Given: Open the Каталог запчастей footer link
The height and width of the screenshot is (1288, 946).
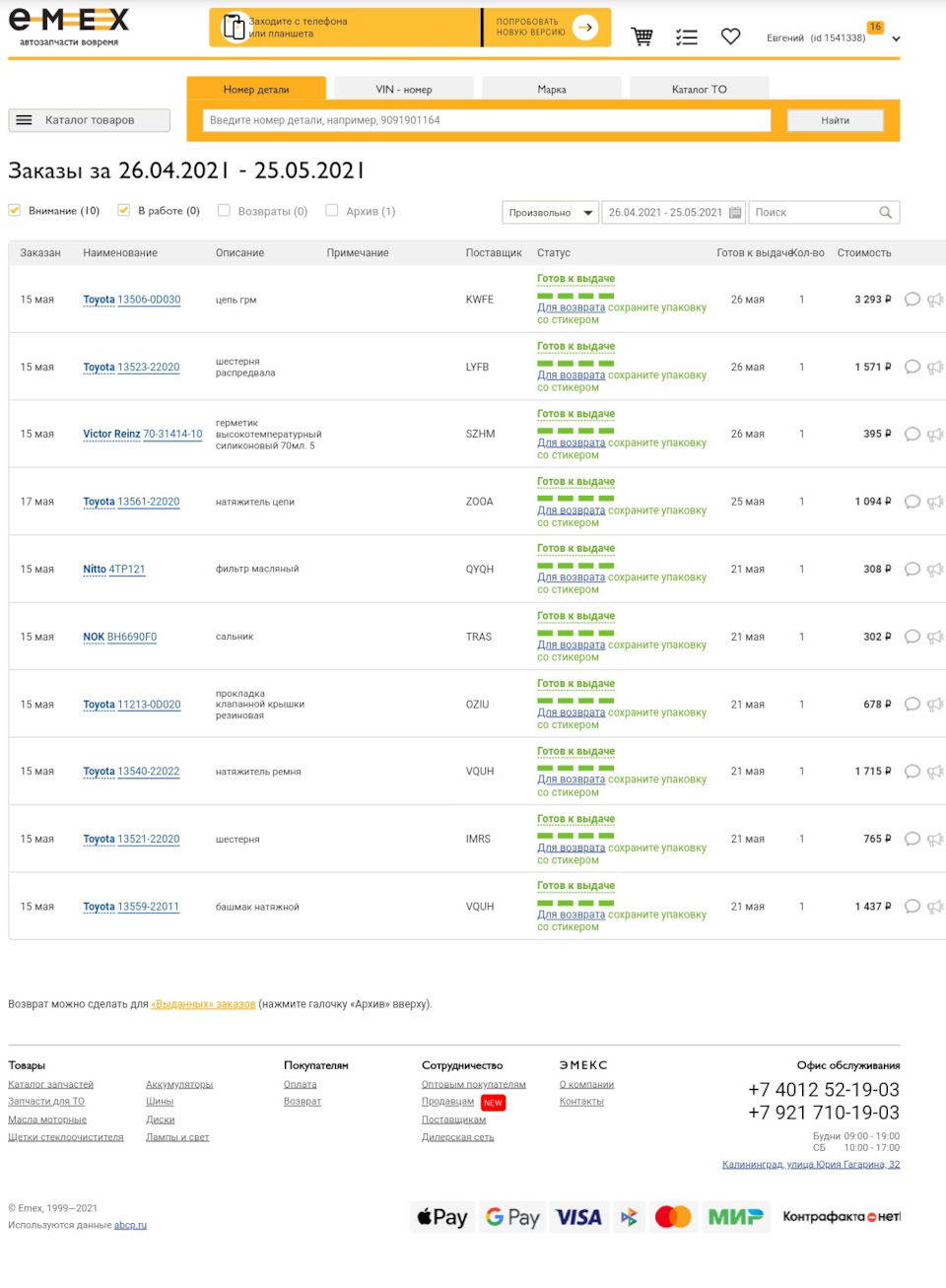Looking at the screenshot, I should [x=51, y=1084].
